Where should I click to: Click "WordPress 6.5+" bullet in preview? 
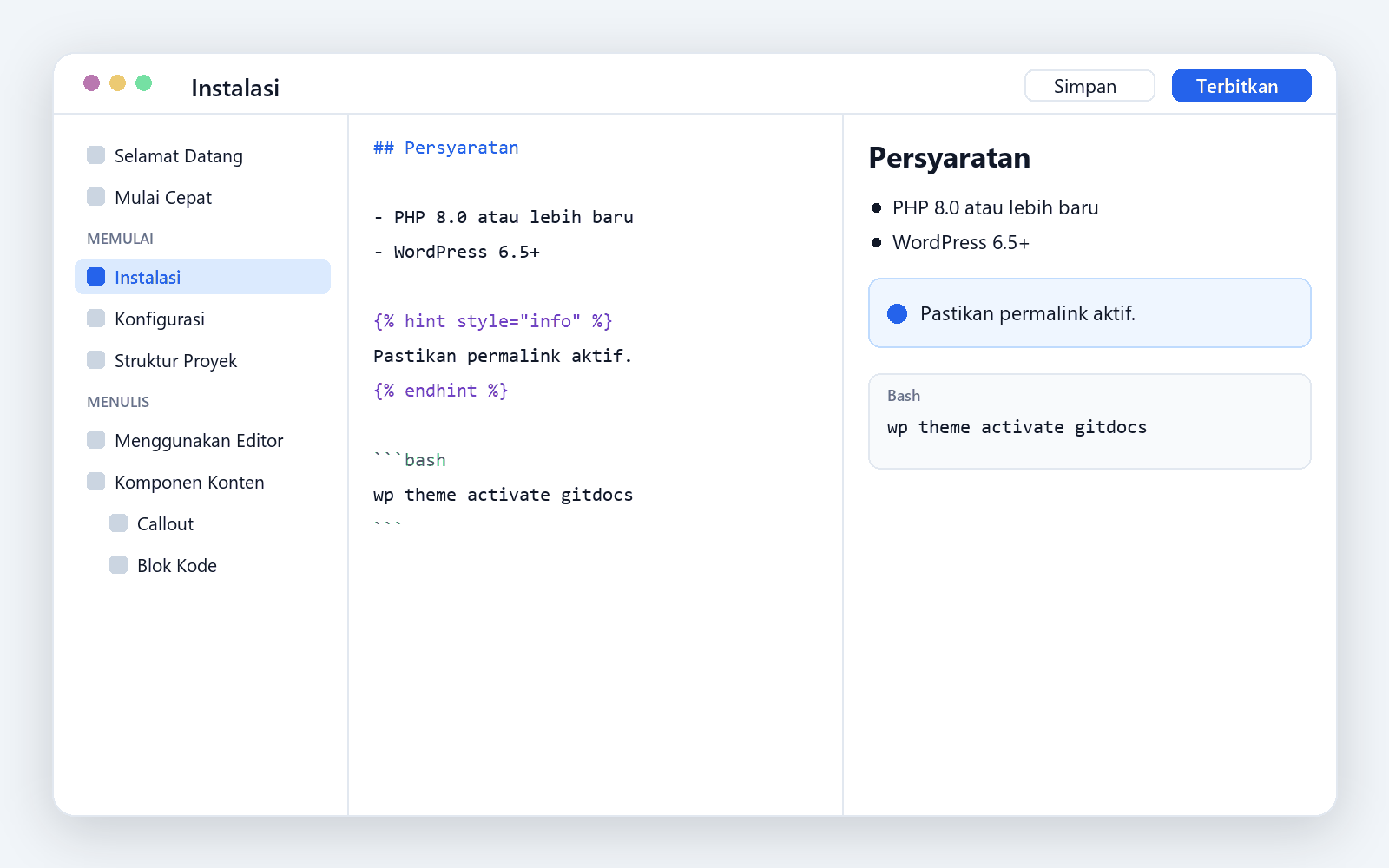click(x=961, y=242)
